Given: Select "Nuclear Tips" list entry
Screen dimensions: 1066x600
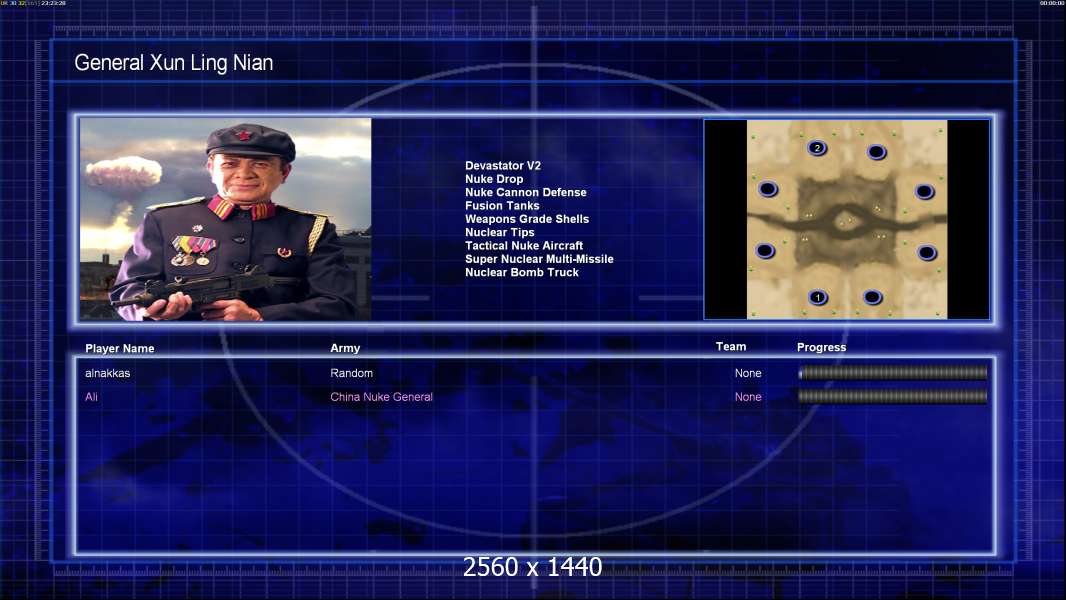Looking at the screenshot, I should (500, 232).
